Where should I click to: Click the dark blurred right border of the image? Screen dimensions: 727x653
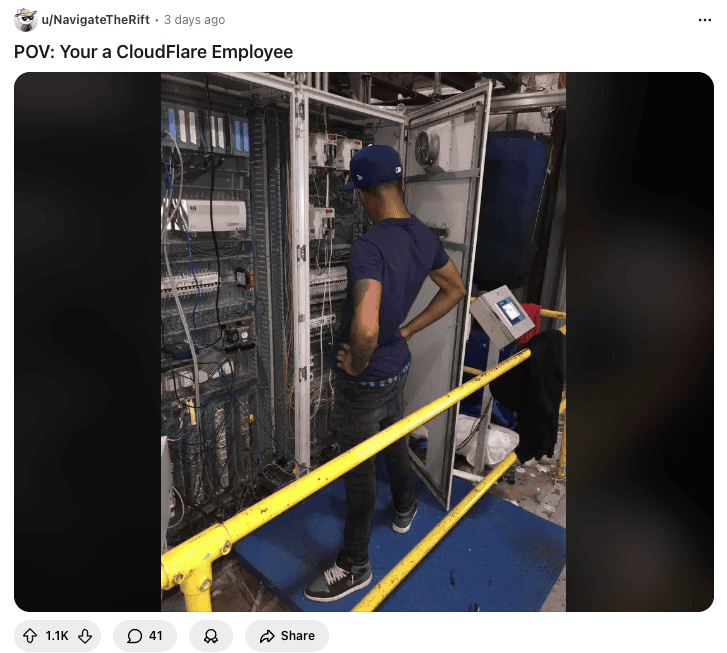(x=640, y=342)
